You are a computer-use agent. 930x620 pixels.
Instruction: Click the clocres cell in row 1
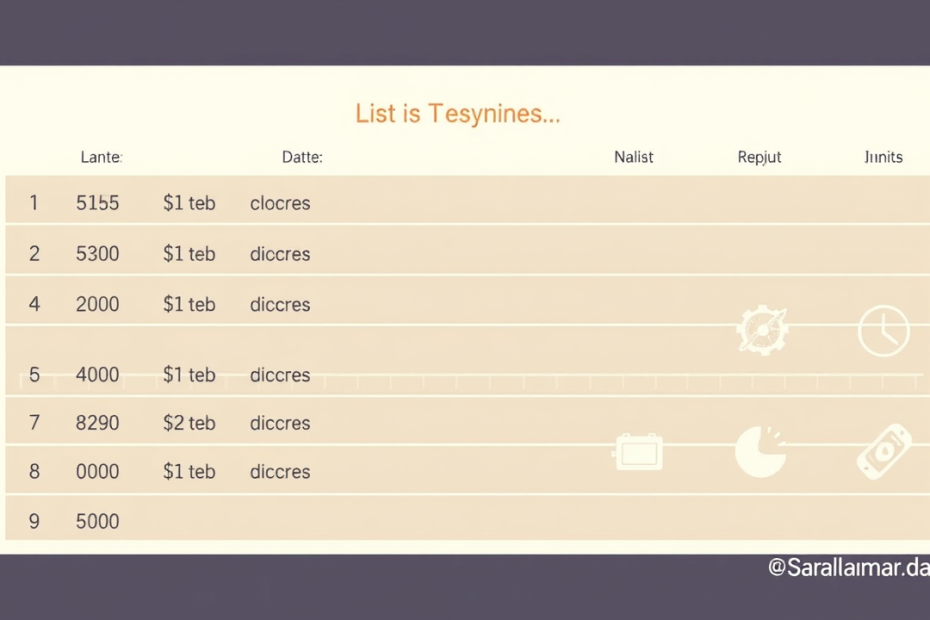point(280,203)
